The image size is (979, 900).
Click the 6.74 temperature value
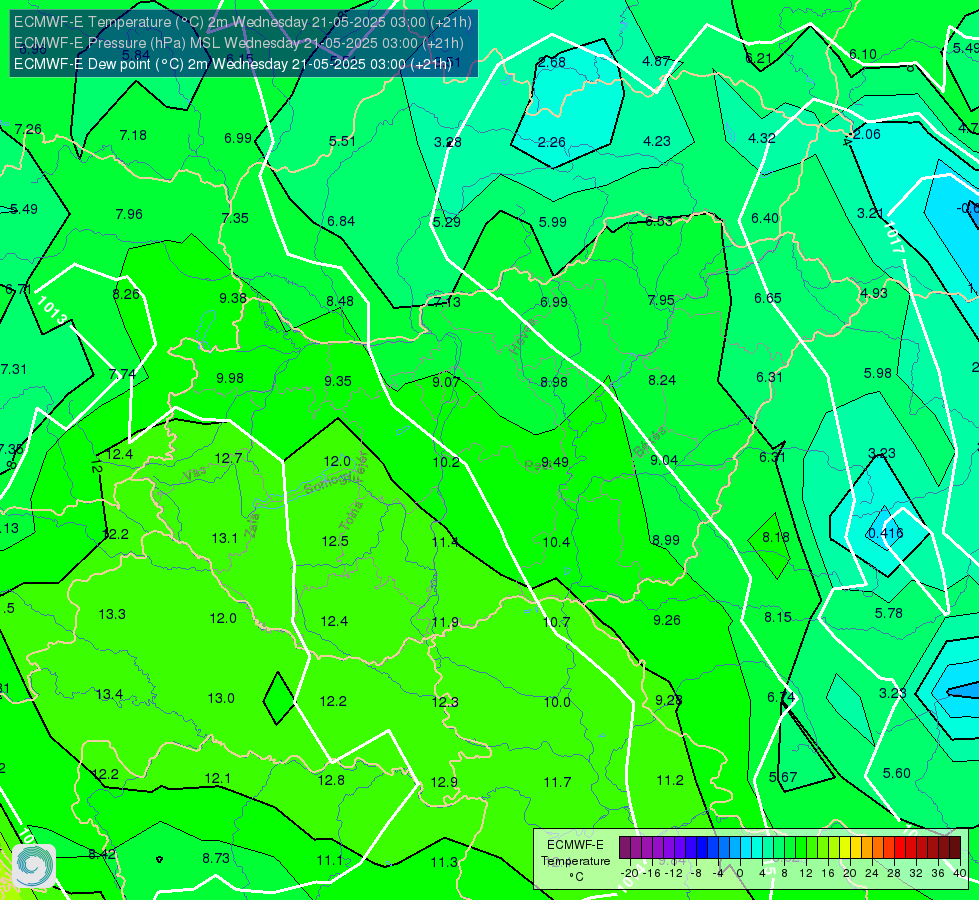coord(781,697)
